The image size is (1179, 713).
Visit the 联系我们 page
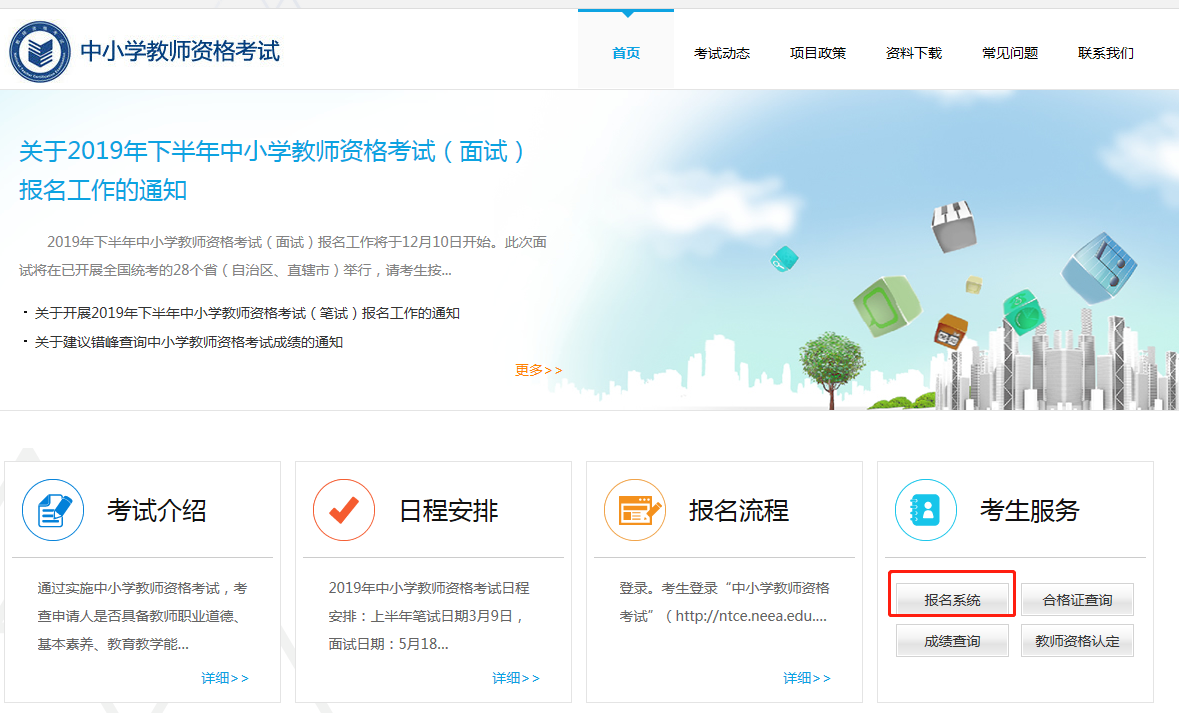[x=1105, y=53]
